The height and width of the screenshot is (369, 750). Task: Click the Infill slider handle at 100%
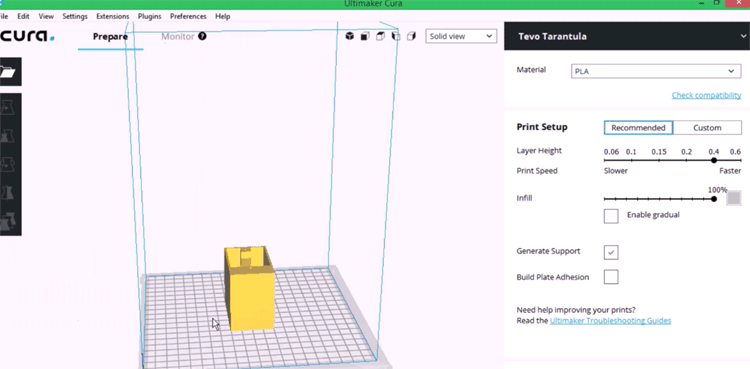(714, 199)
